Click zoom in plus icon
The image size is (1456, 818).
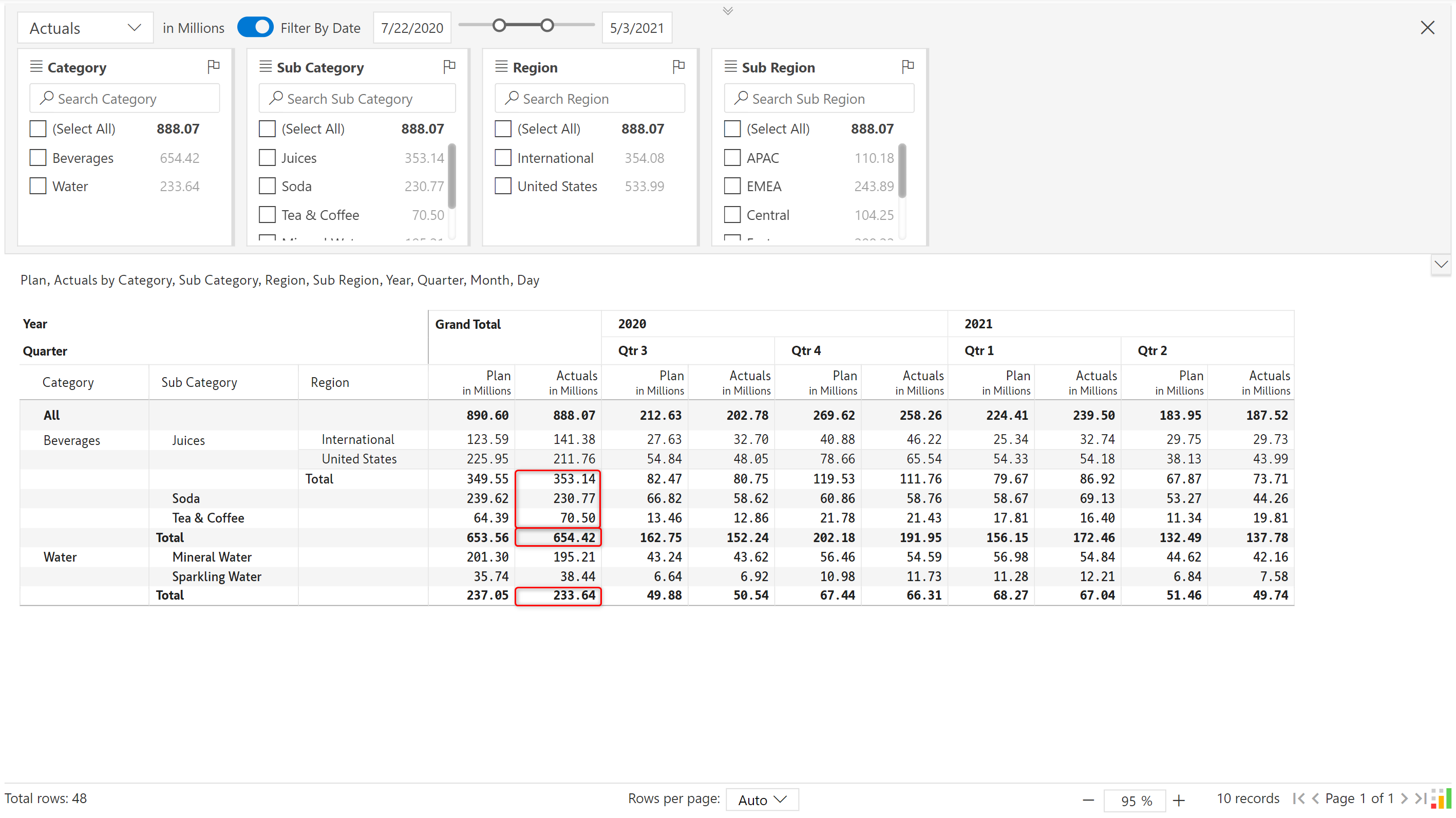click(x=1179, y=800)
